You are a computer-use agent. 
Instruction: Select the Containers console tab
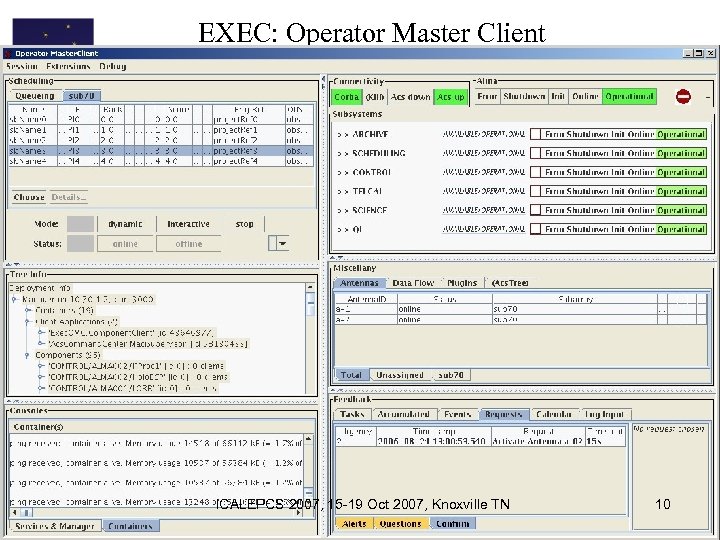pyautogui.click(x=130, y=526)
